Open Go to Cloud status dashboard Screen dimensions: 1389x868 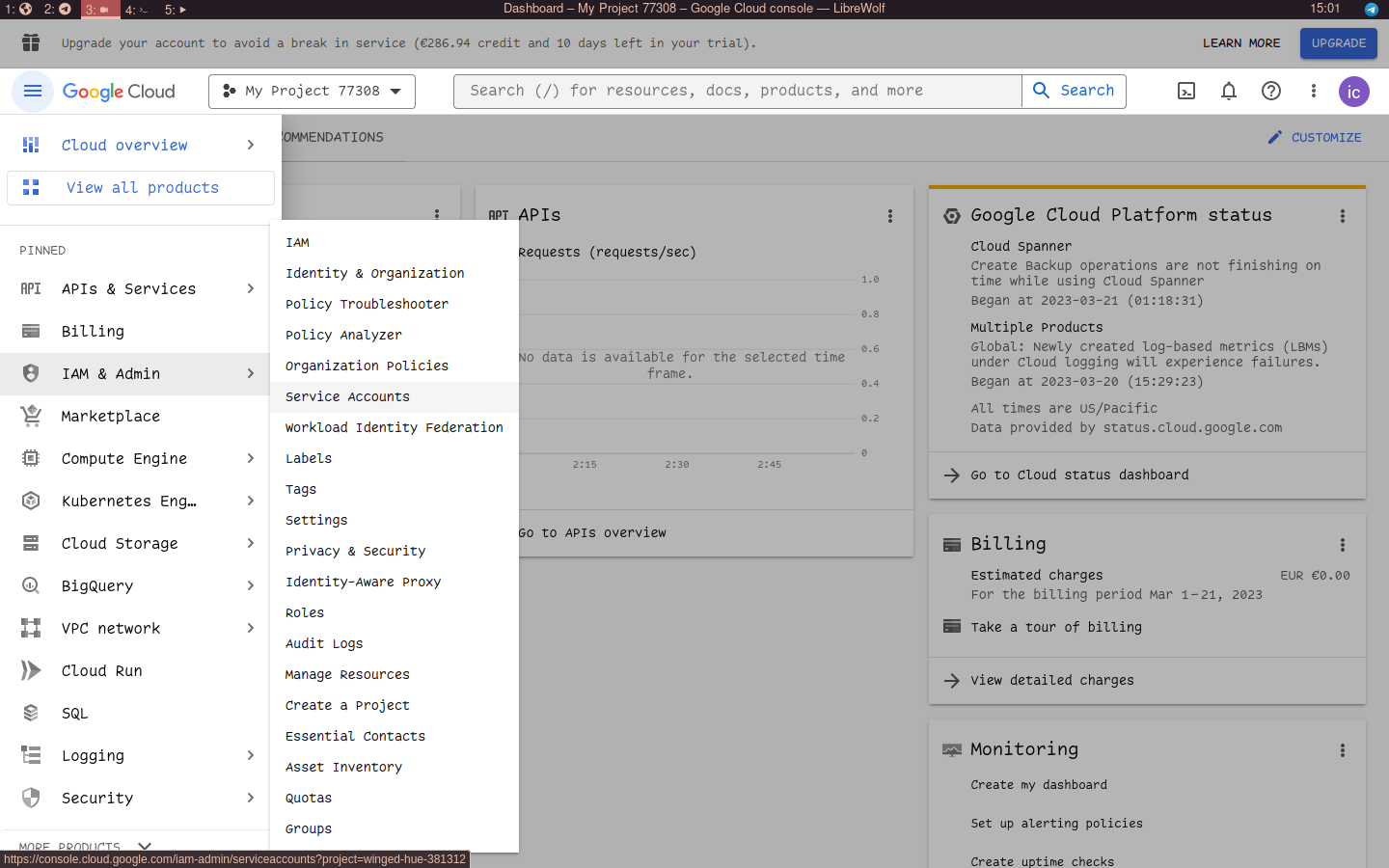1078,475
